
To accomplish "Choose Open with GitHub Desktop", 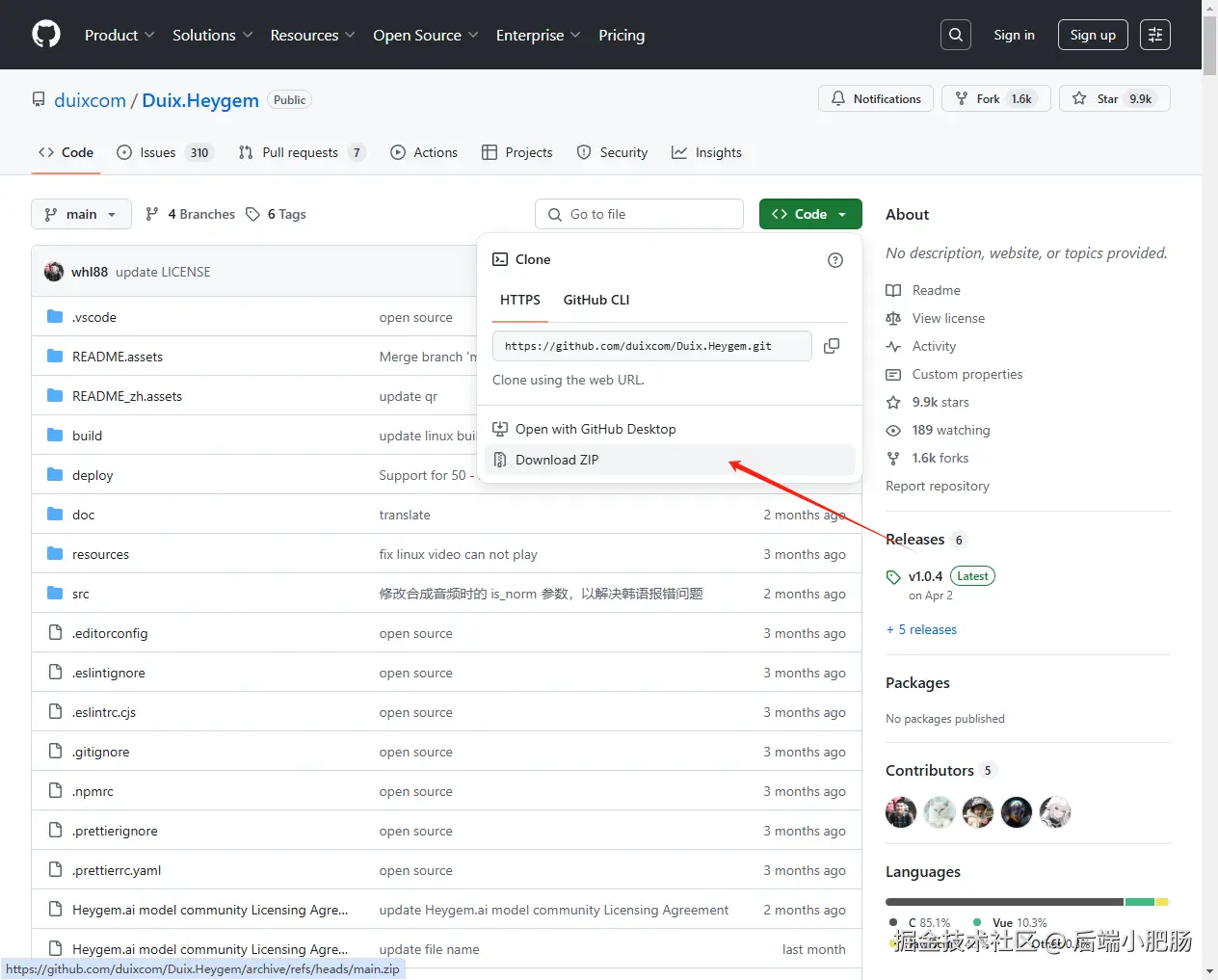I will pyautogui.click(x=670, y=429).
